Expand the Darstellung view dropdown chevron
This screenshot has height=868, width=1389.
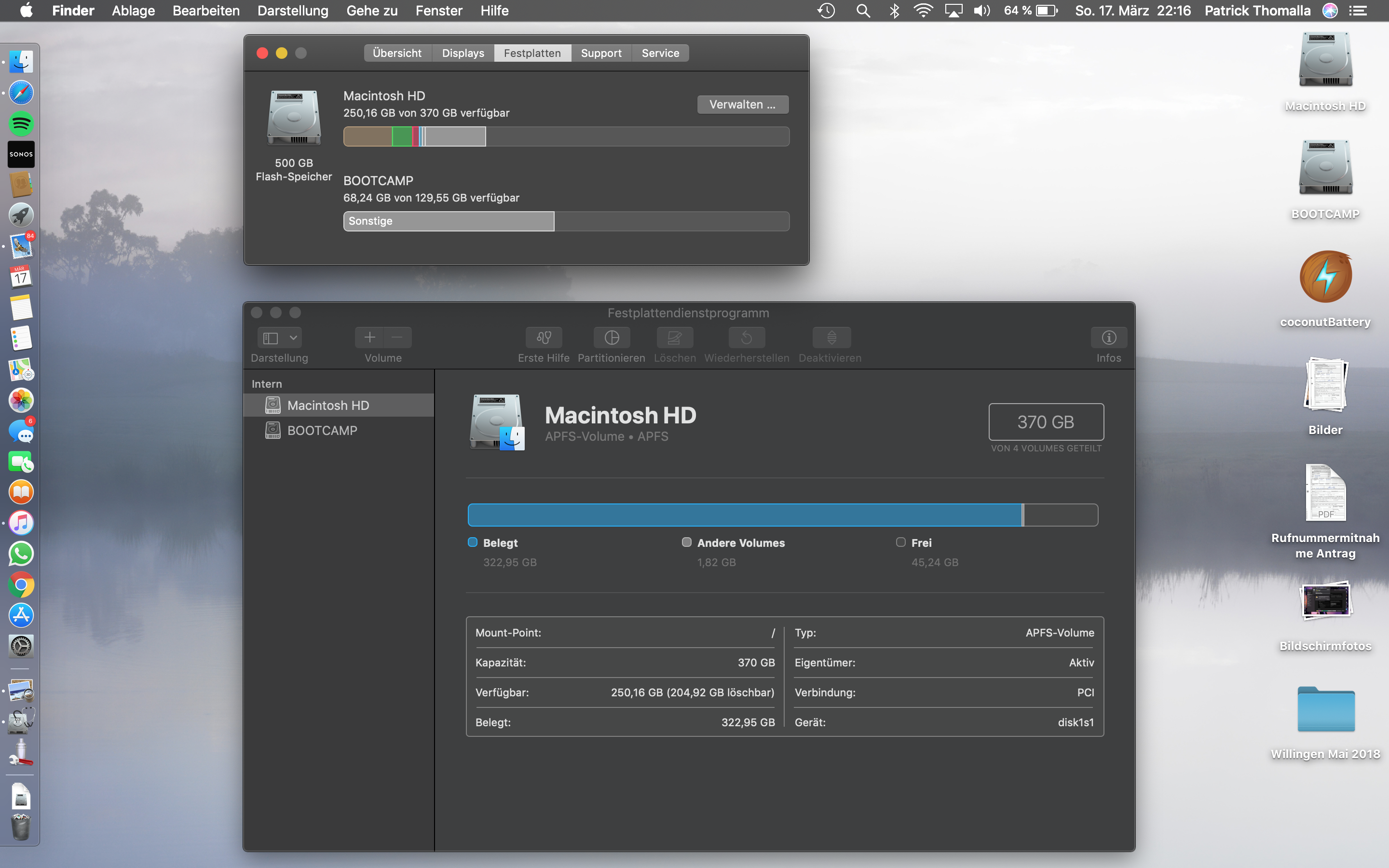pos(293,338)
